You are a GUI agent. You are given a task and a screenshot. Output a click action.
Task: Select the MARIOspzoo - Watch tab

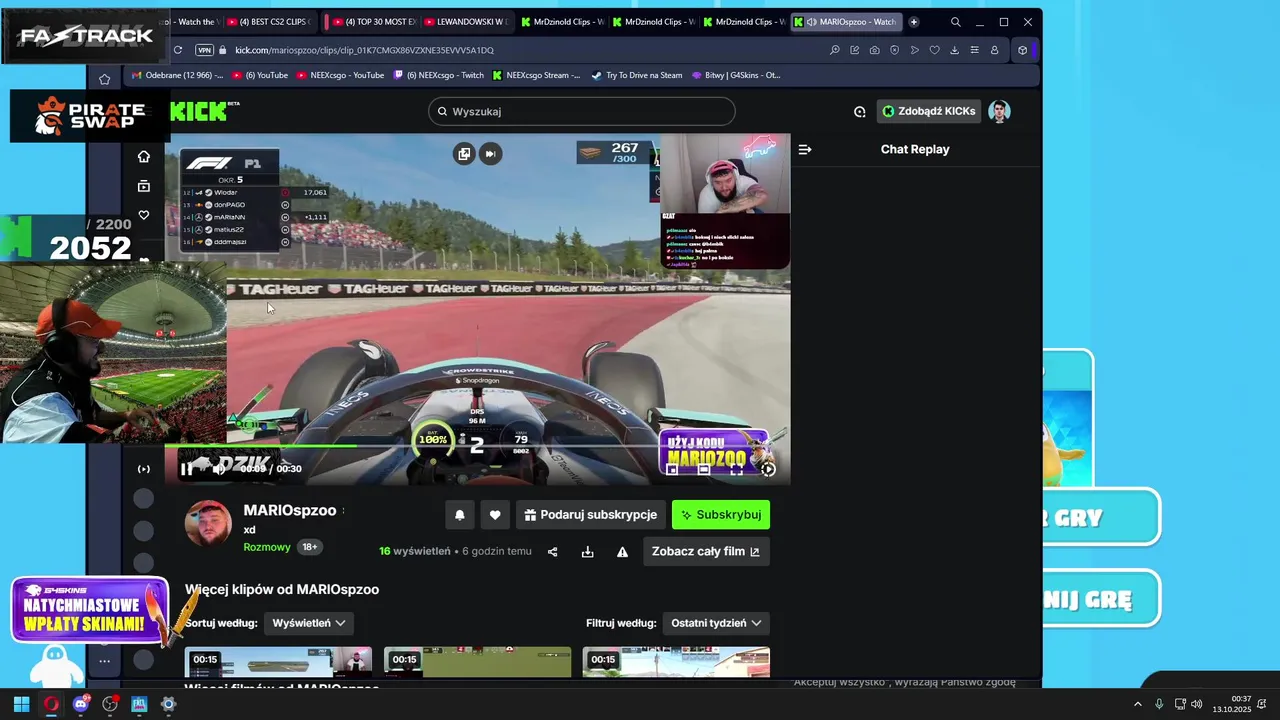click(x=846, y=21)
